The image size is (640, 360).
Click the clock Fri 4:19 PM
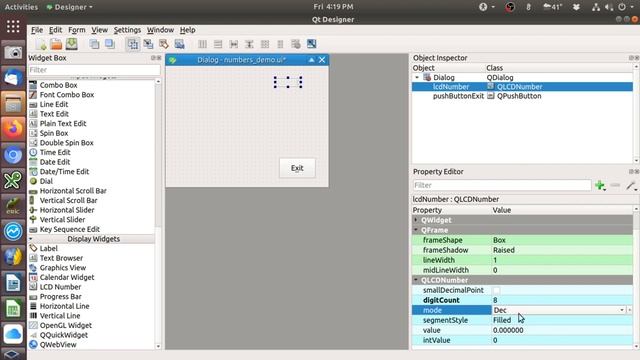click(333, 7)
